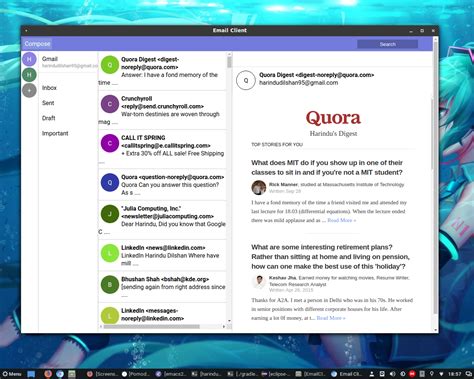Click the clock showing 18:57

[x=455, y=374]
